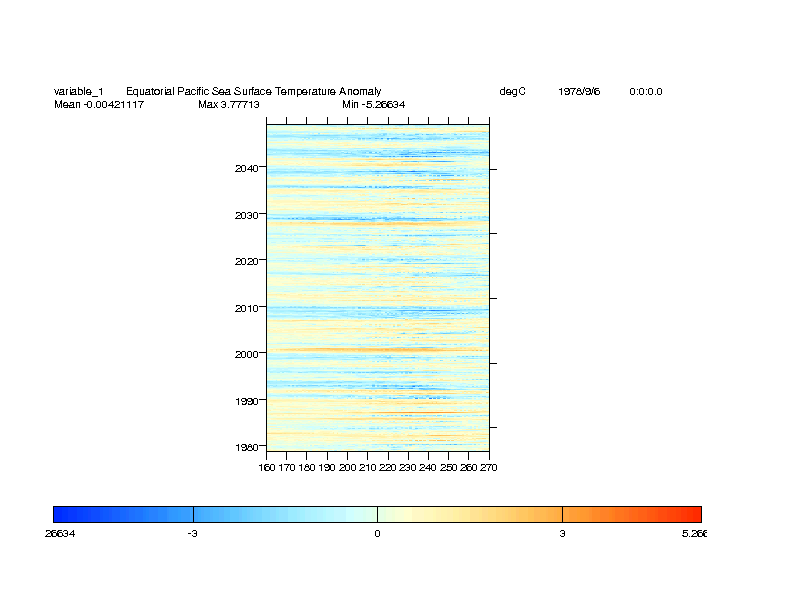The width and height of the screenshot is (792, 612).
Task: Click the 160 longitude label on the x-axis
Action: pyautogui.click(x=267, y=467)
